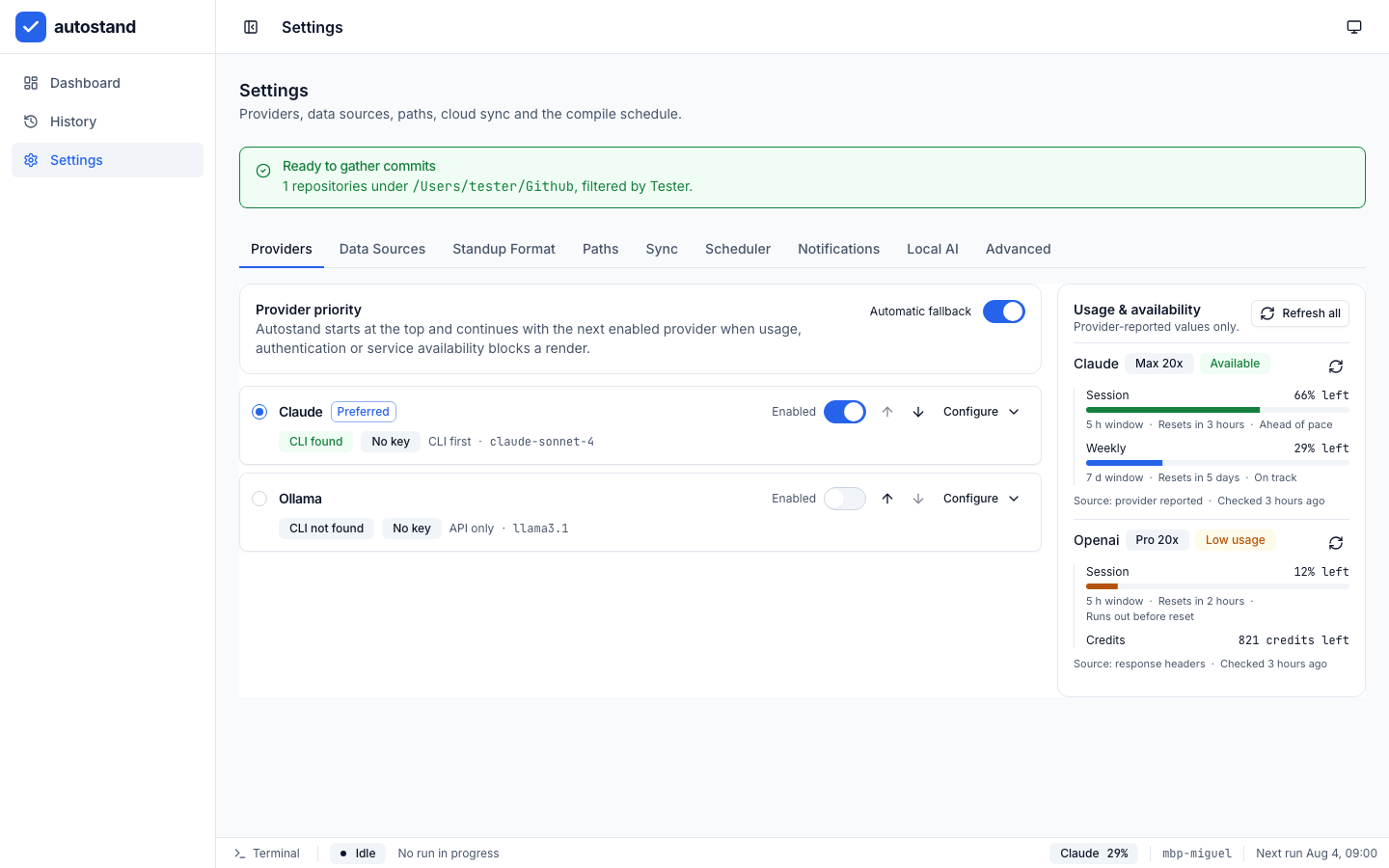1389x868 pixels.
Task: Go to the Paths tab
Action: tap(601, 249)
